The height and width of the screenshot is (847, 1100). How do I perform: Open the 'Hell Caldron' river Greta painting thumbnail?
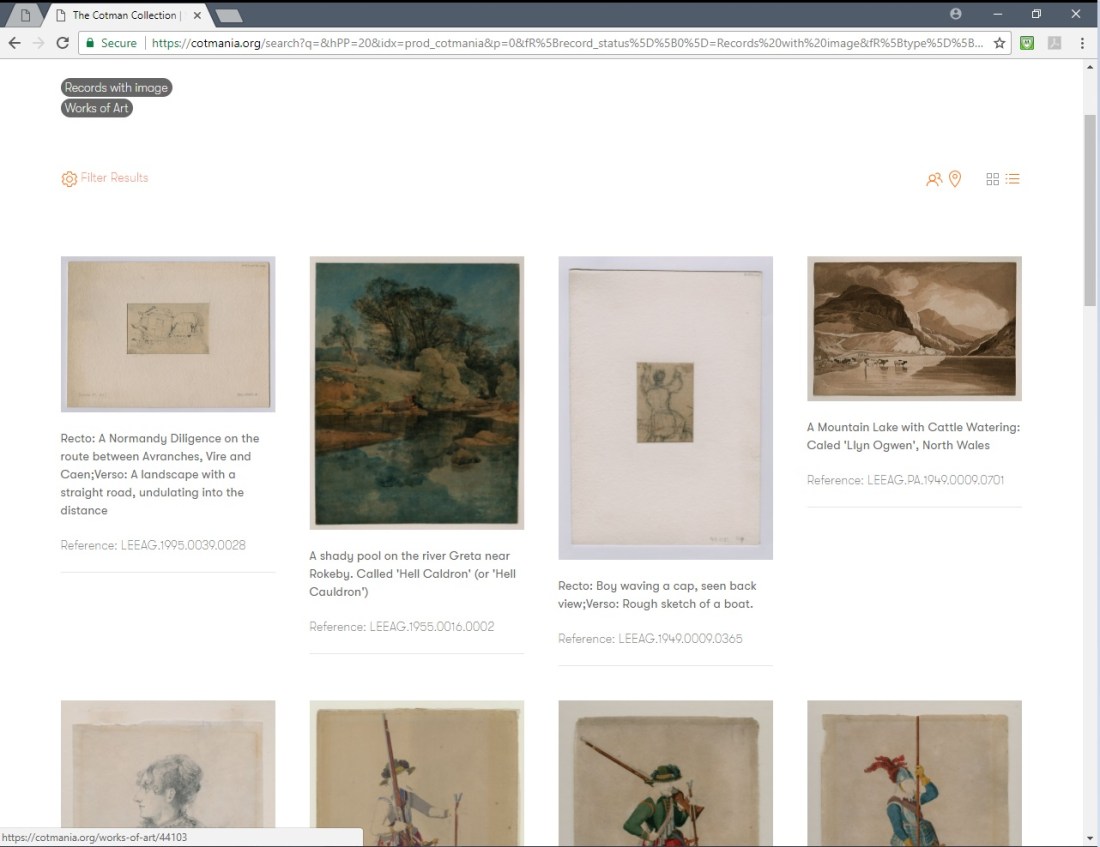(417, 393)
